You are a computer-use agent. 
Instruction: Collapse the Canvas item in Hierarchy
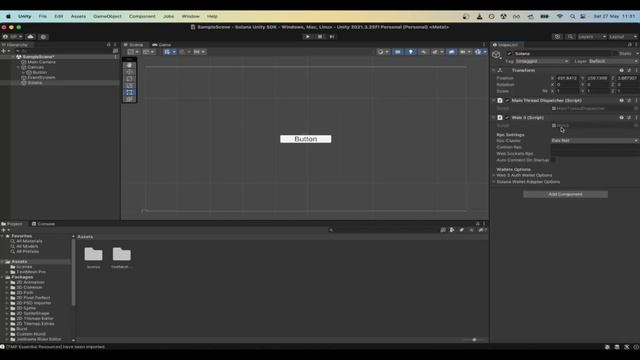[18, 67]
